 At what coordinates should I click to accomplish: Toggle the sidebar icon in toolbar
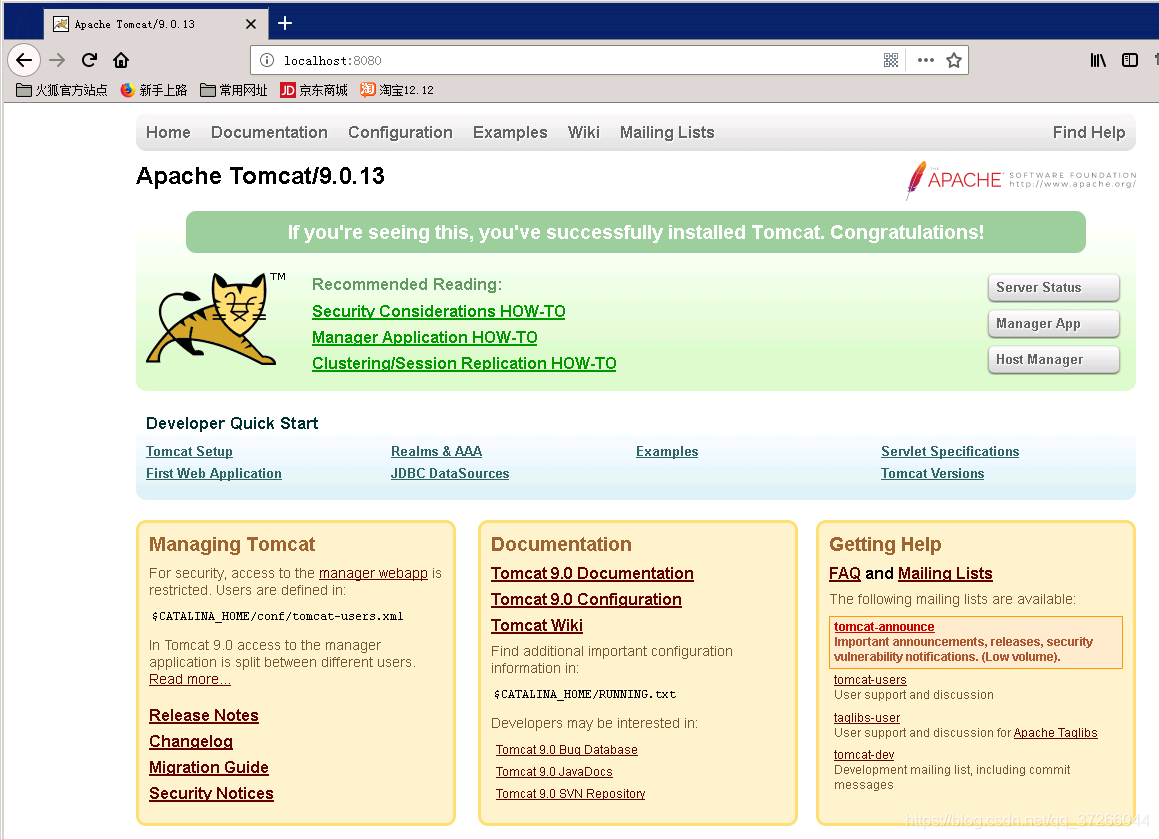point(1129,60)
